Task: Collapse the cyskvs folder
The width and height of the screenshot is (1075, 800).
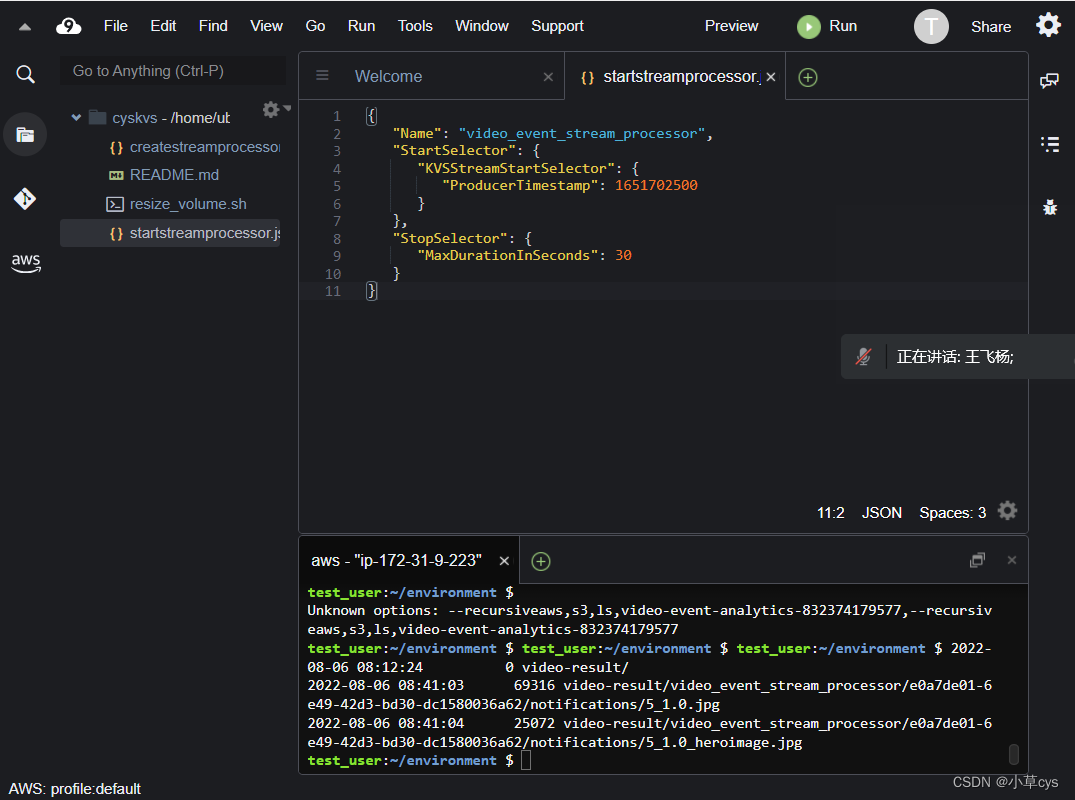Action: click(76, 118)
